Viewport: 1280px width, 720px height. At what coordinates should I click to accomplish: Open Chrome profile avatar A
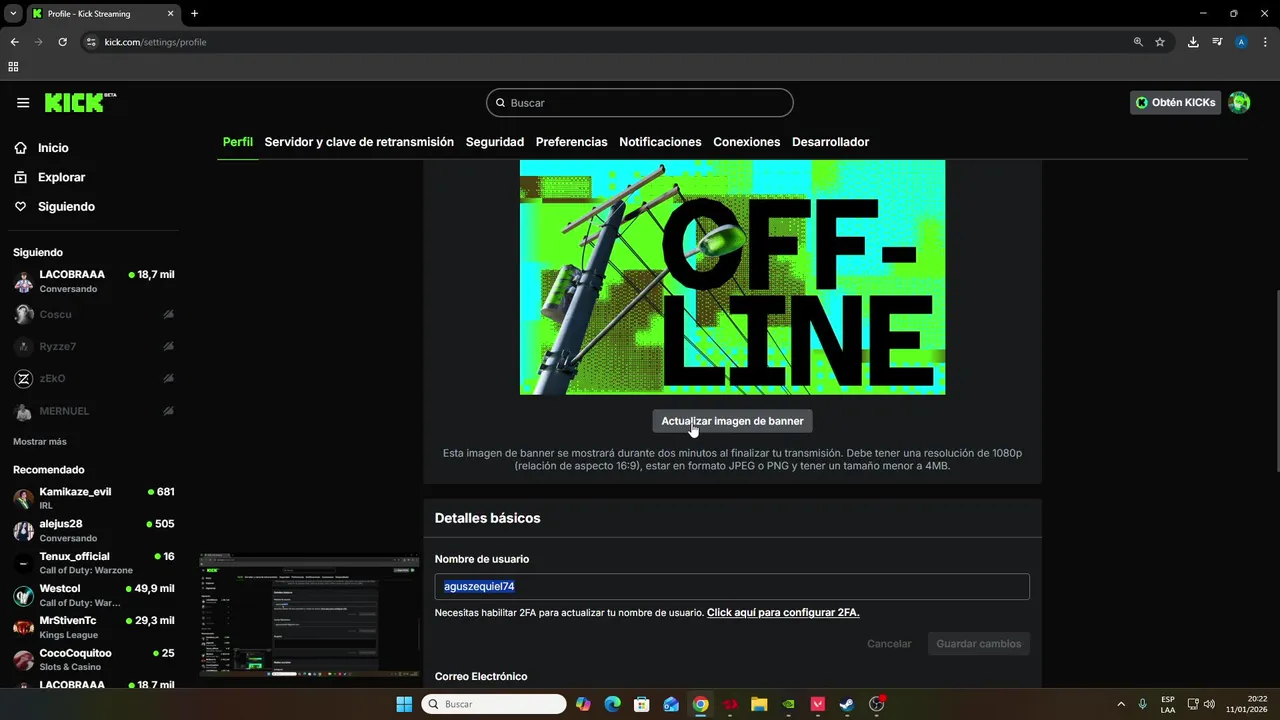pyautogui.click(x=1241, y=42)
